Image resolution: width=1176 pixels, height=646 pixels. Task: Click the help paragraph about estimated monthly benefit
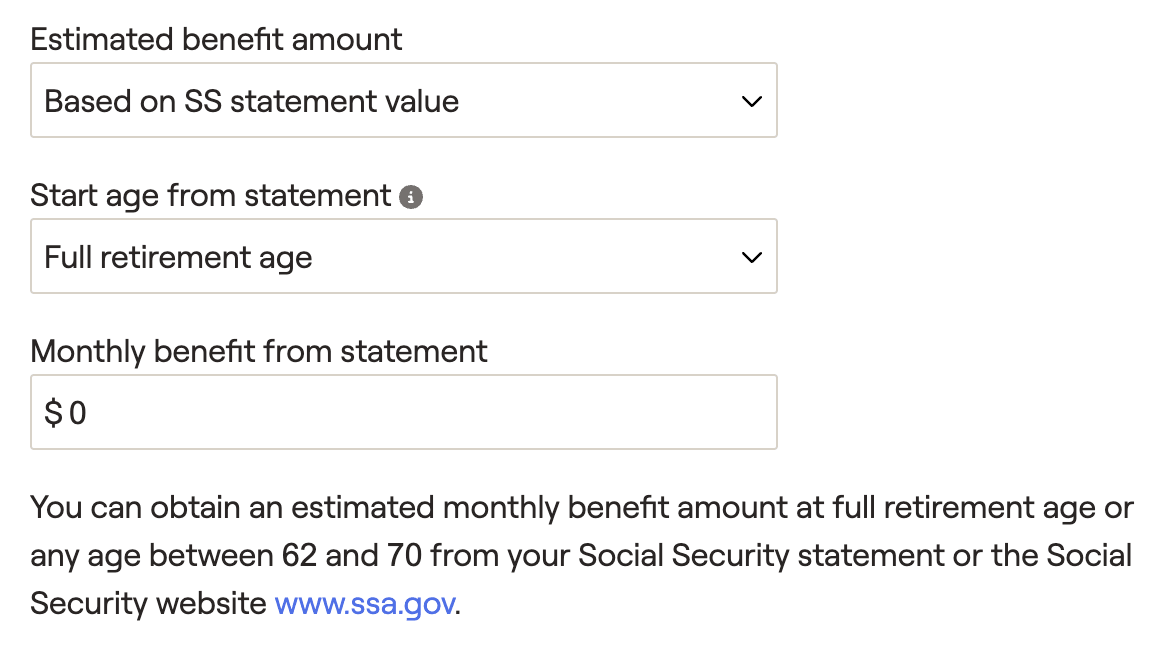[582, 556]
